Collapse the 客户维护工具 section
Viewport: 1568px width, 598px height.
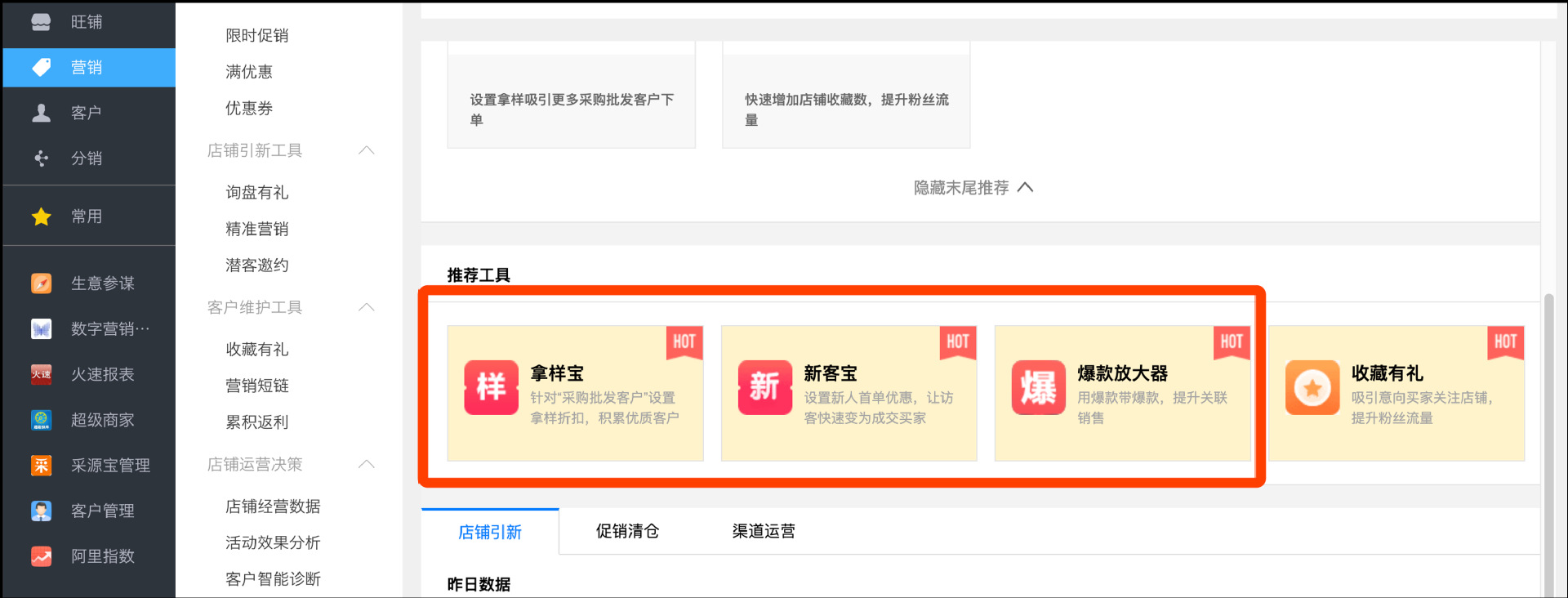(x=367, y=307)
